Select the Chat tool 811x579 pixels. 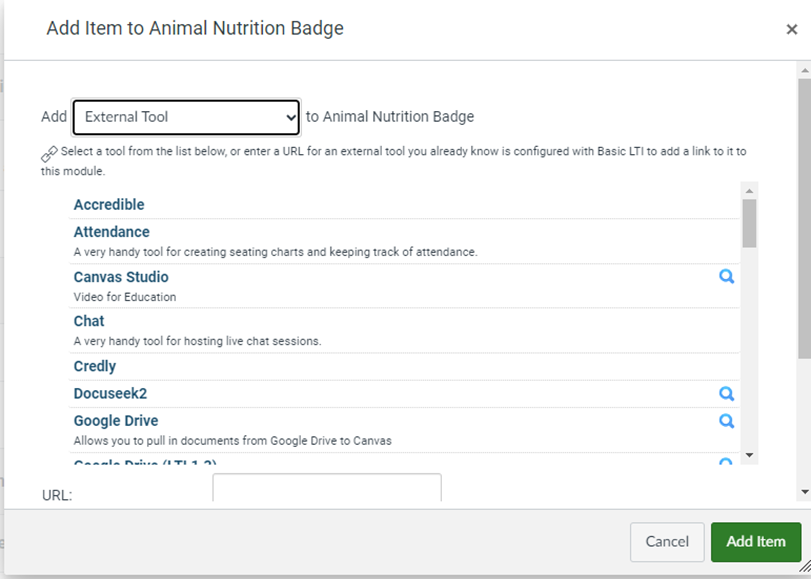(89, 321)
